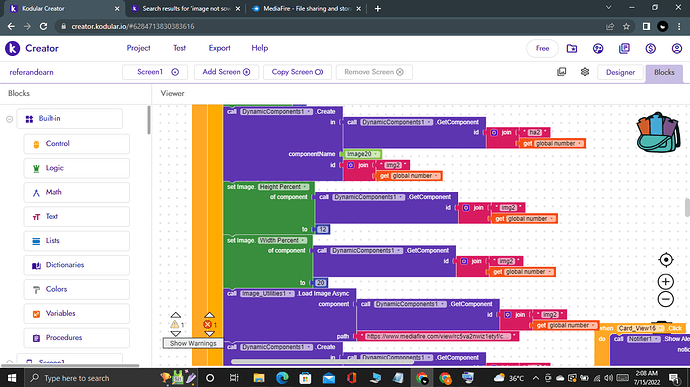Open Colors blocks drawer
Screen dimensions: 690x387
point(77,289)
